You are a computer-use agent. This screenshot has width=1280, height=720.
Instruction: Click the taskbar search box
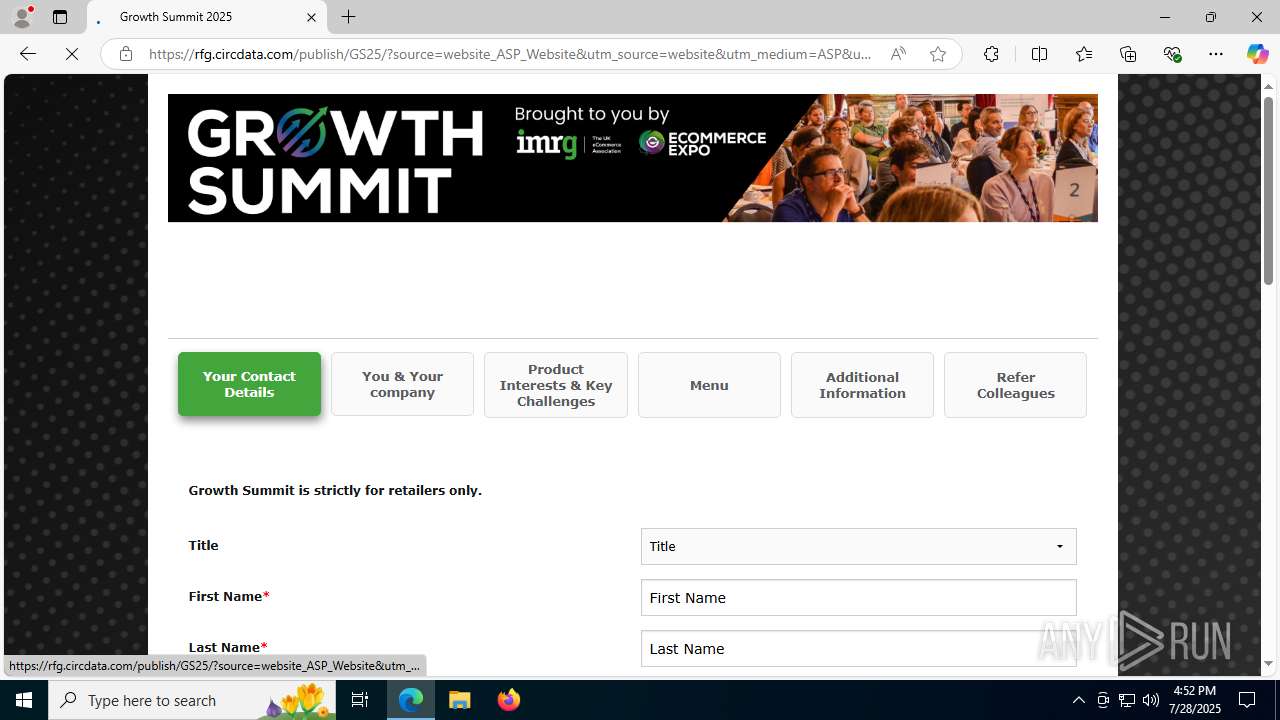(191, 700)
